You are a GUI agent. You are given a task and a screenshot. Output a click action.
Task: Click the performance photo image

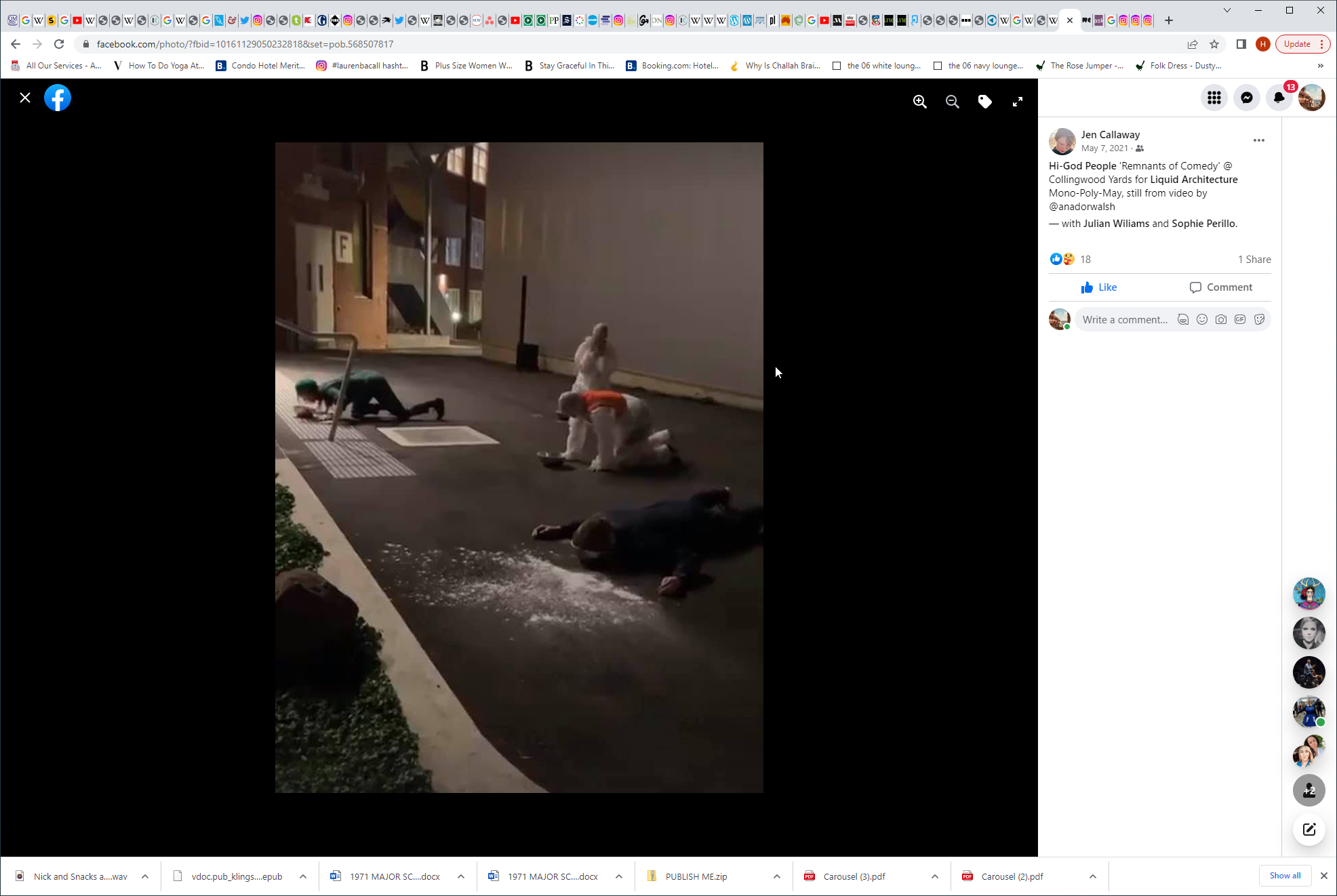[x=519, y=468]
